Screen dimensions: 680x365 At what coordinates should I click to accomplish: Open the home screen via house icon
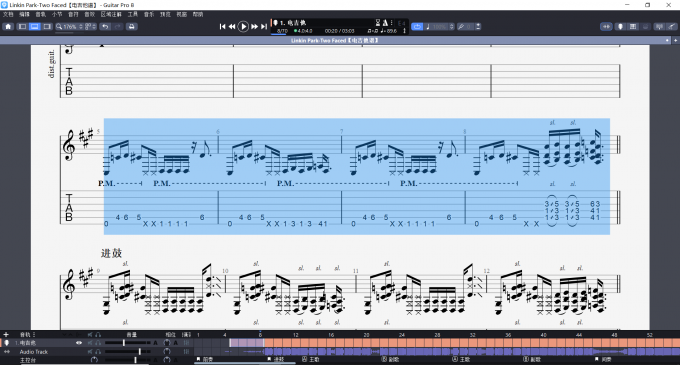(8, 26)
